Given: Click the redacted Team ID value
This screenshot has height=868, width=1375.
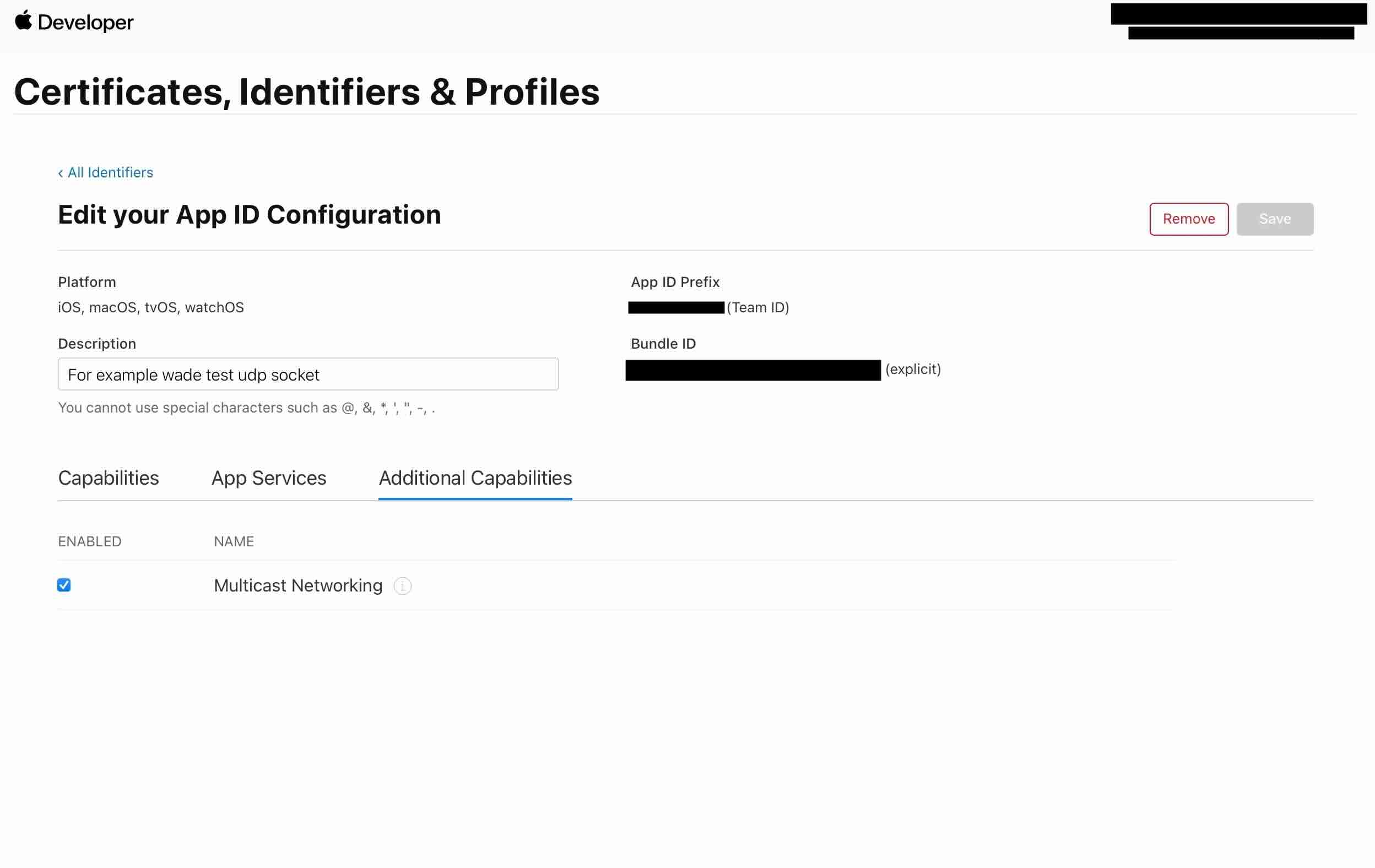Looking at the screenshot, I should tap(676, 308).
